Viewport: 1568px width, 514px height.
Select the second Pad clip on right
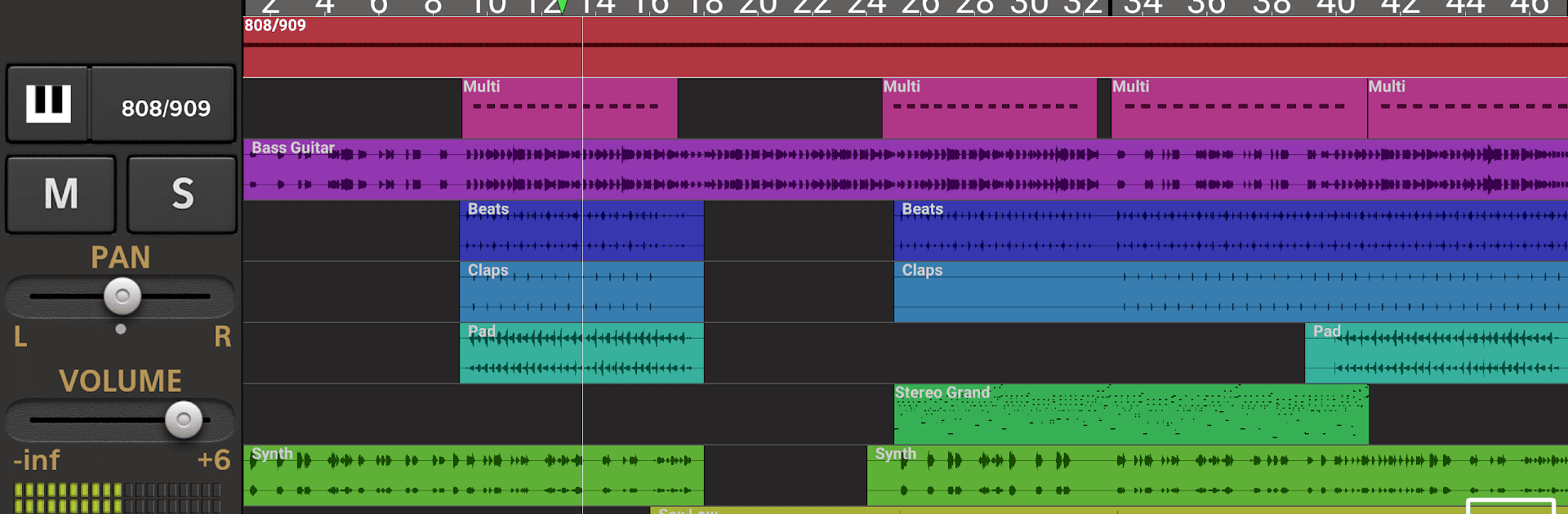pos(1437,353)
